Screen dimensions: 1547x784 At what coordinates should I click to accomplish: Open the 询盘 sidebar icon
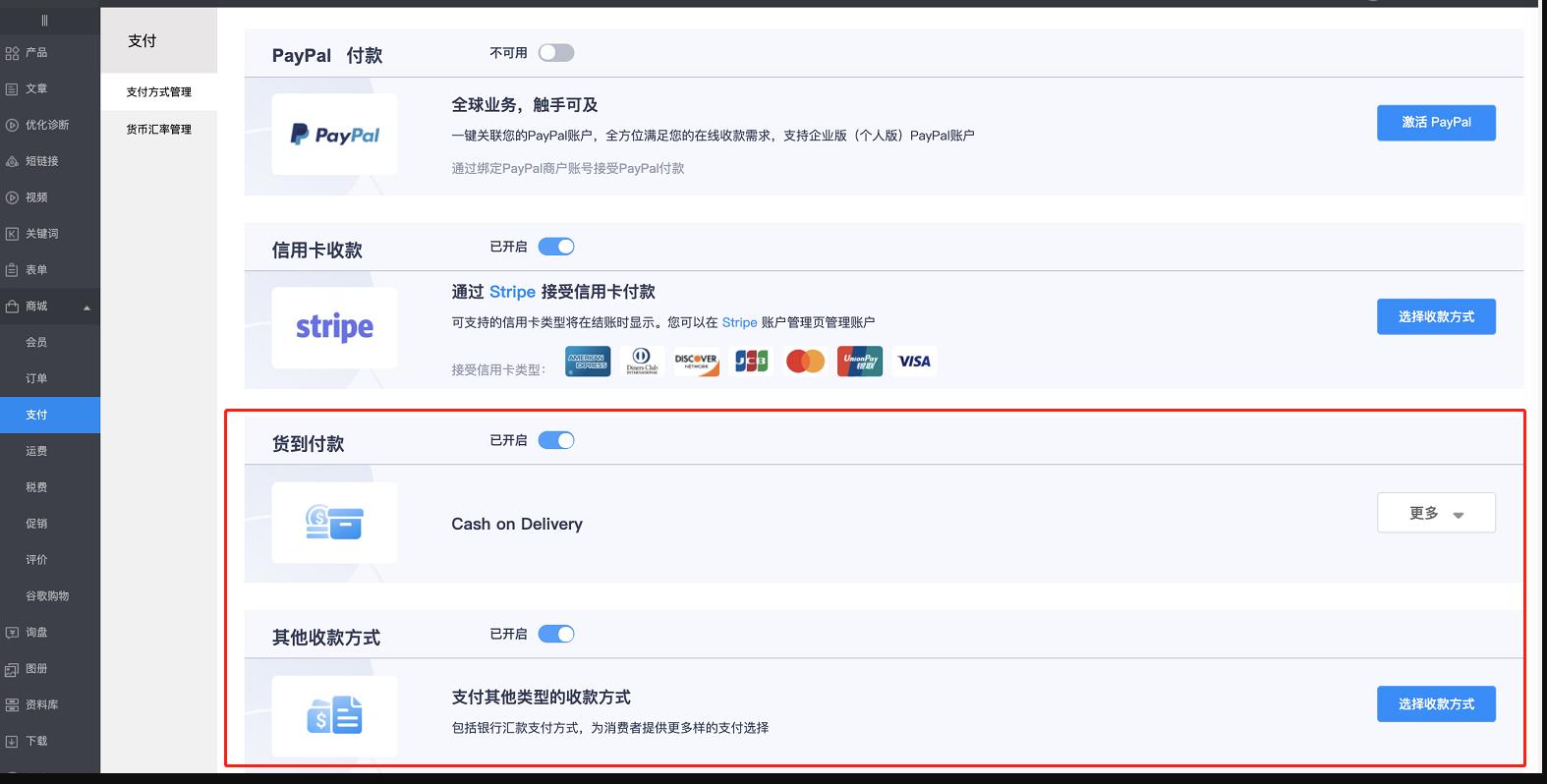pos(12,633)
